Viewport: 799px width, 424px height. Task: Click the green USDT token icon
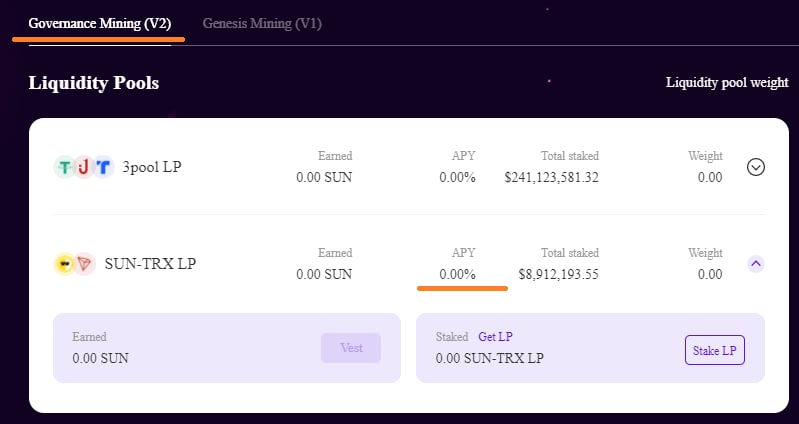tap(65, 167)
